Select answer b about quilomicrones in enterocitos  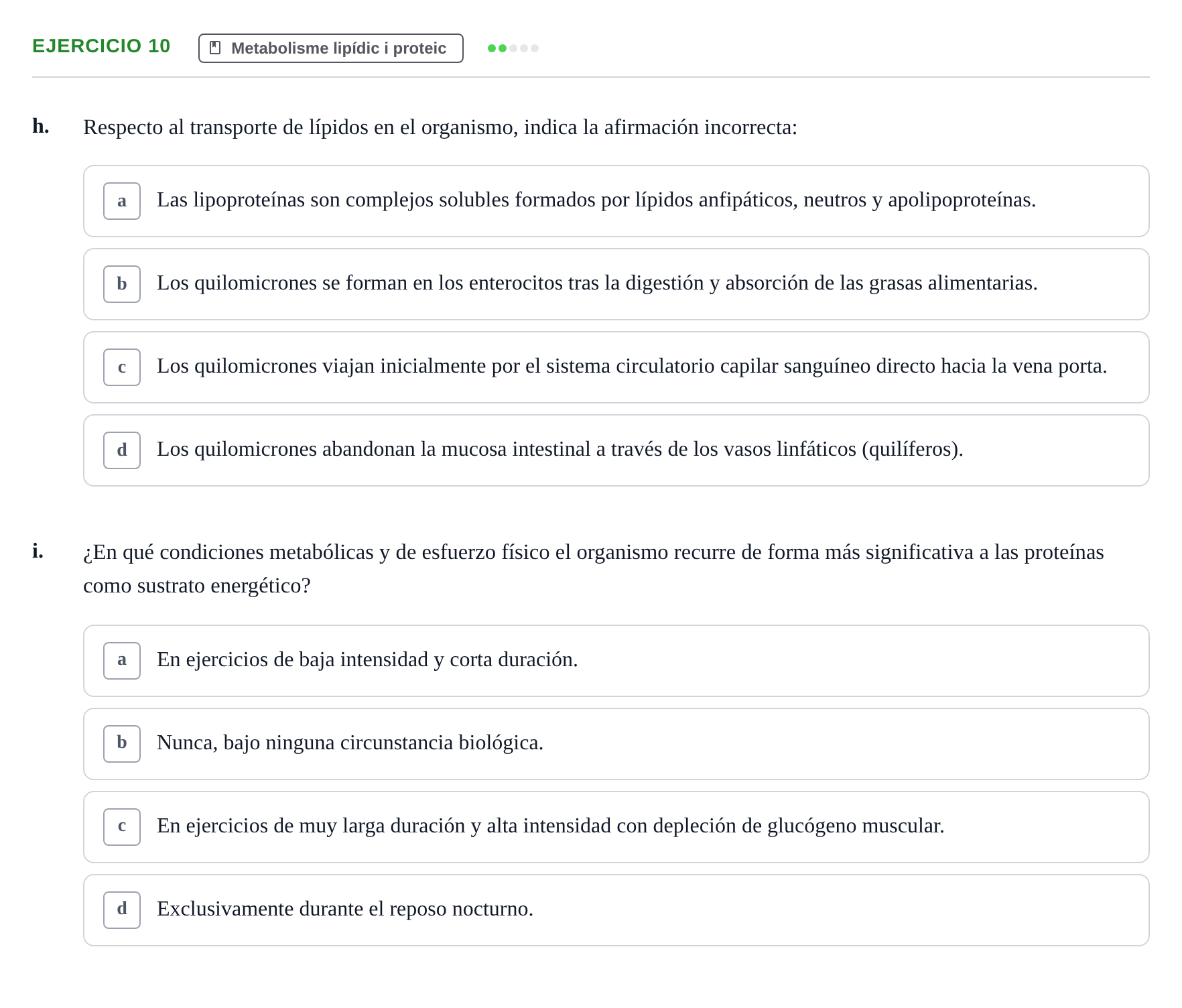(x=616, y=284)
